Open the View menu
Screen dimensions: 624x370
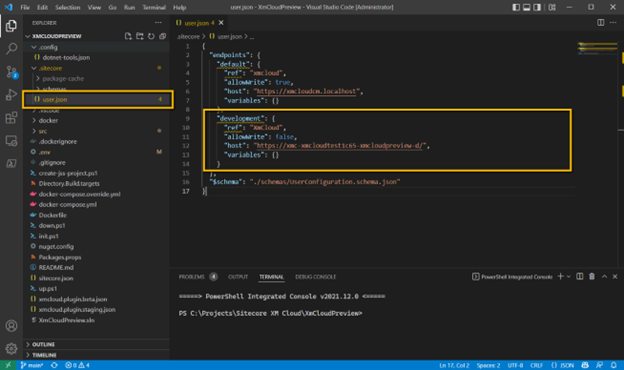[x=94, y=7]
